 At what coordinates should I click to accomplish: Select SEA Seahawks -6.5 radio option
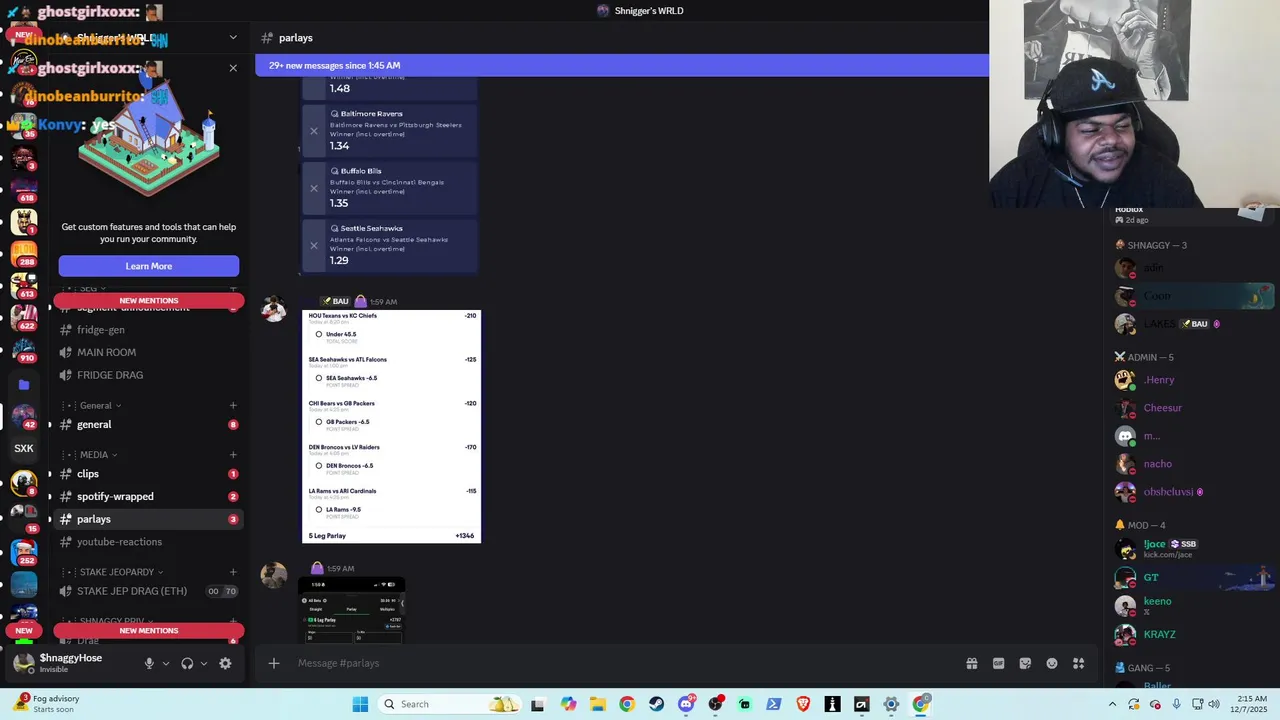(x=319, y=378)
